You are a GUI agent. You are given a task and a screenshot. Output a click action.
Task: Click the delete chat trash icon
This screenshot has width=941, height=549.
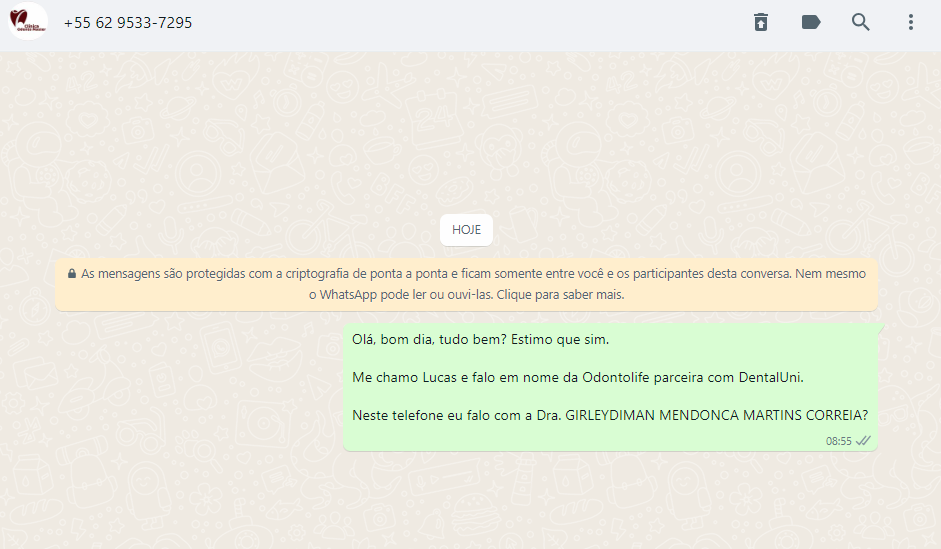[x=760, y=22]
